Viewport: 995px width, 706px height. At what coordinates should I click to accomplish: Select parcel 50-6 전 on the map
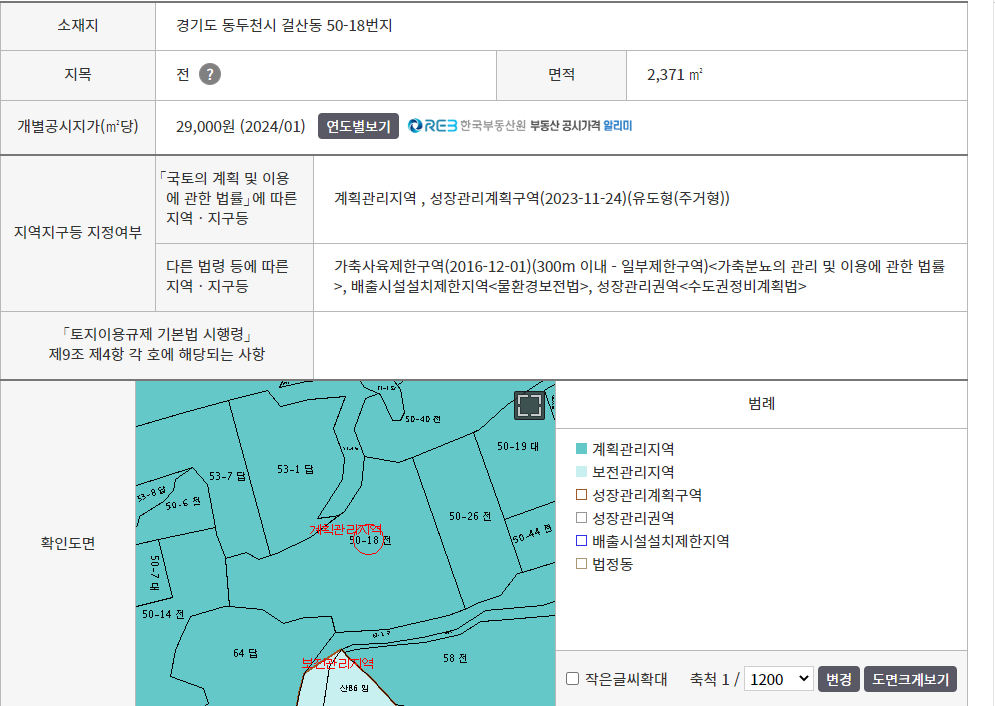click(x=183, y=504)
